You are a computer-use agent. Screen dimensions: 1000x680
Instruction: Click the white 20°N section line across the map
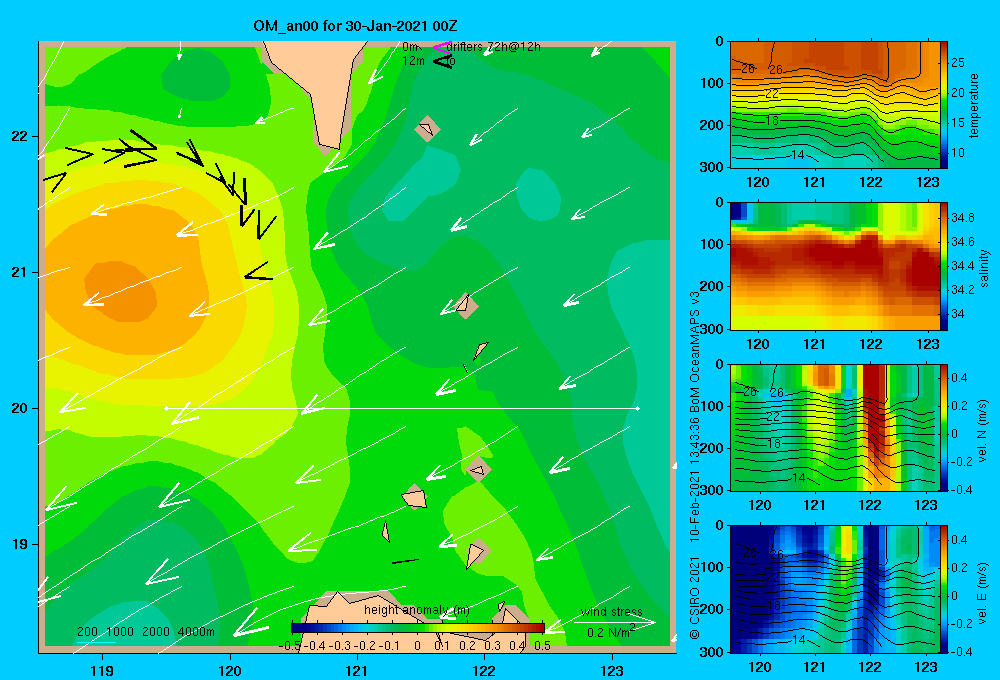[402, 408]
